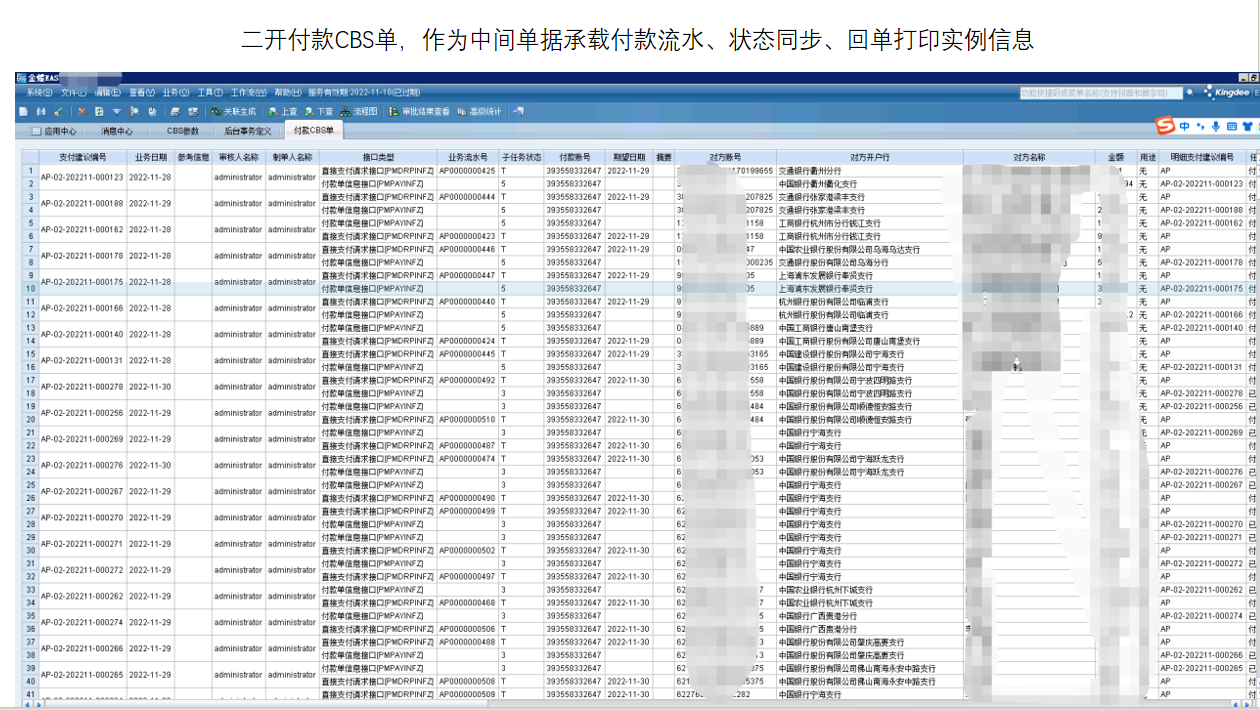Screen dimensions: 1260x710
Task: Click the new document toolbar icon
Action: click(x=22, y=111)
